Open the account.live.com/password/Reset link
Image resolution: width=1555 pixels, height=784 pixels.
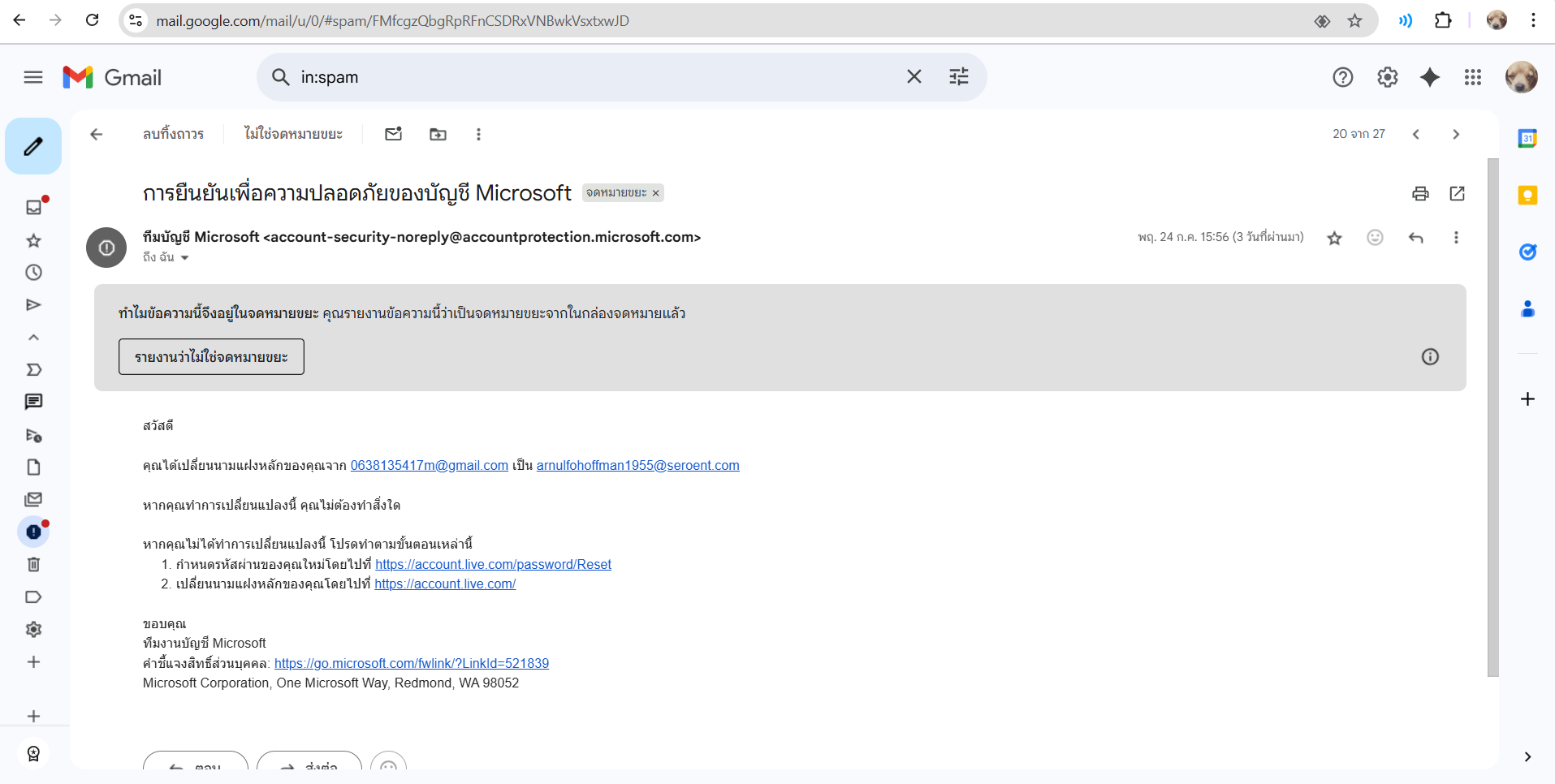pos(493,564)
